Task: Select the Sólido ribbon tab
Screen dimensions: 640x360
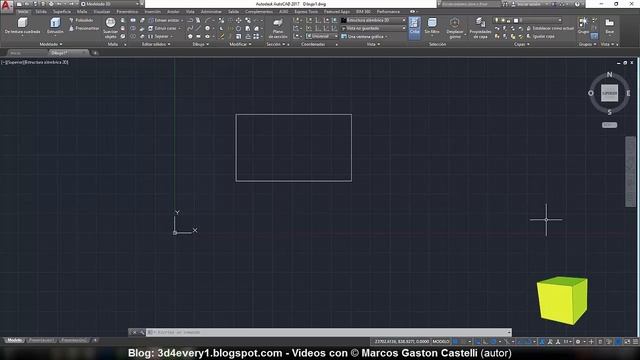Action: click(41, 11)
